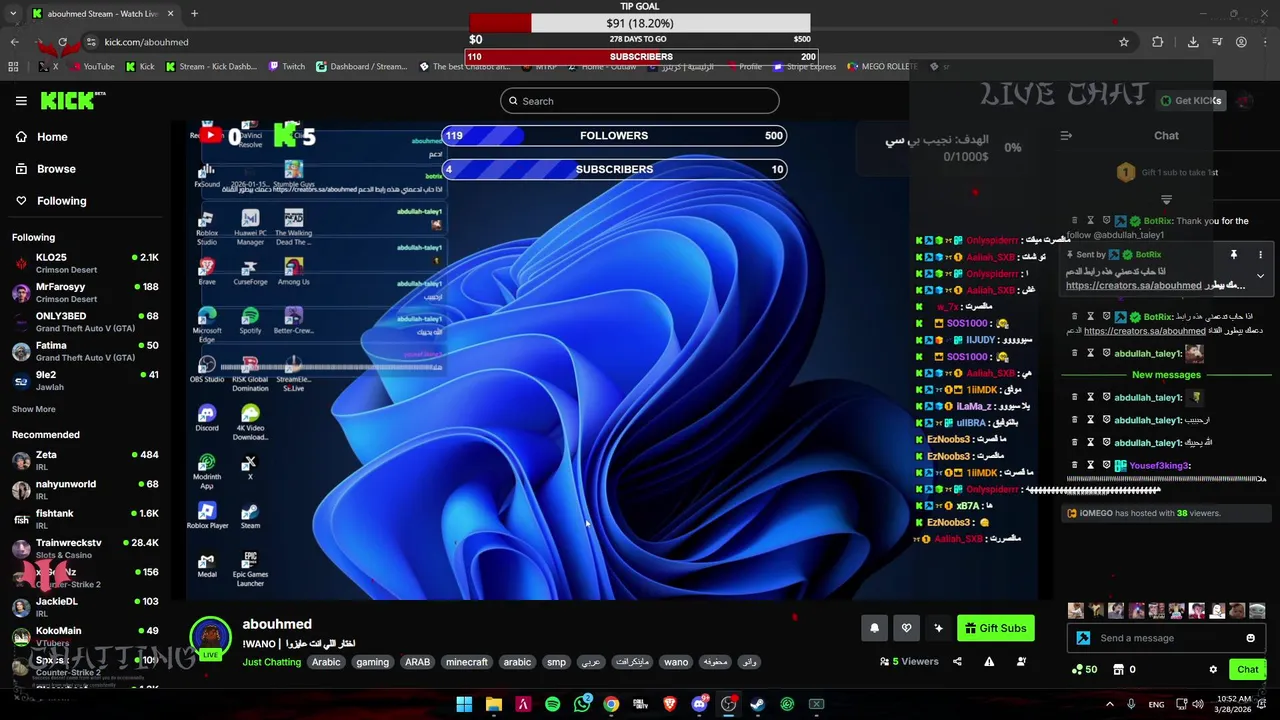The width and height of the screenshot is (1280, 720).
Task: Open the browser tab search dropdown arrow
Action: (x=12, y=14)
